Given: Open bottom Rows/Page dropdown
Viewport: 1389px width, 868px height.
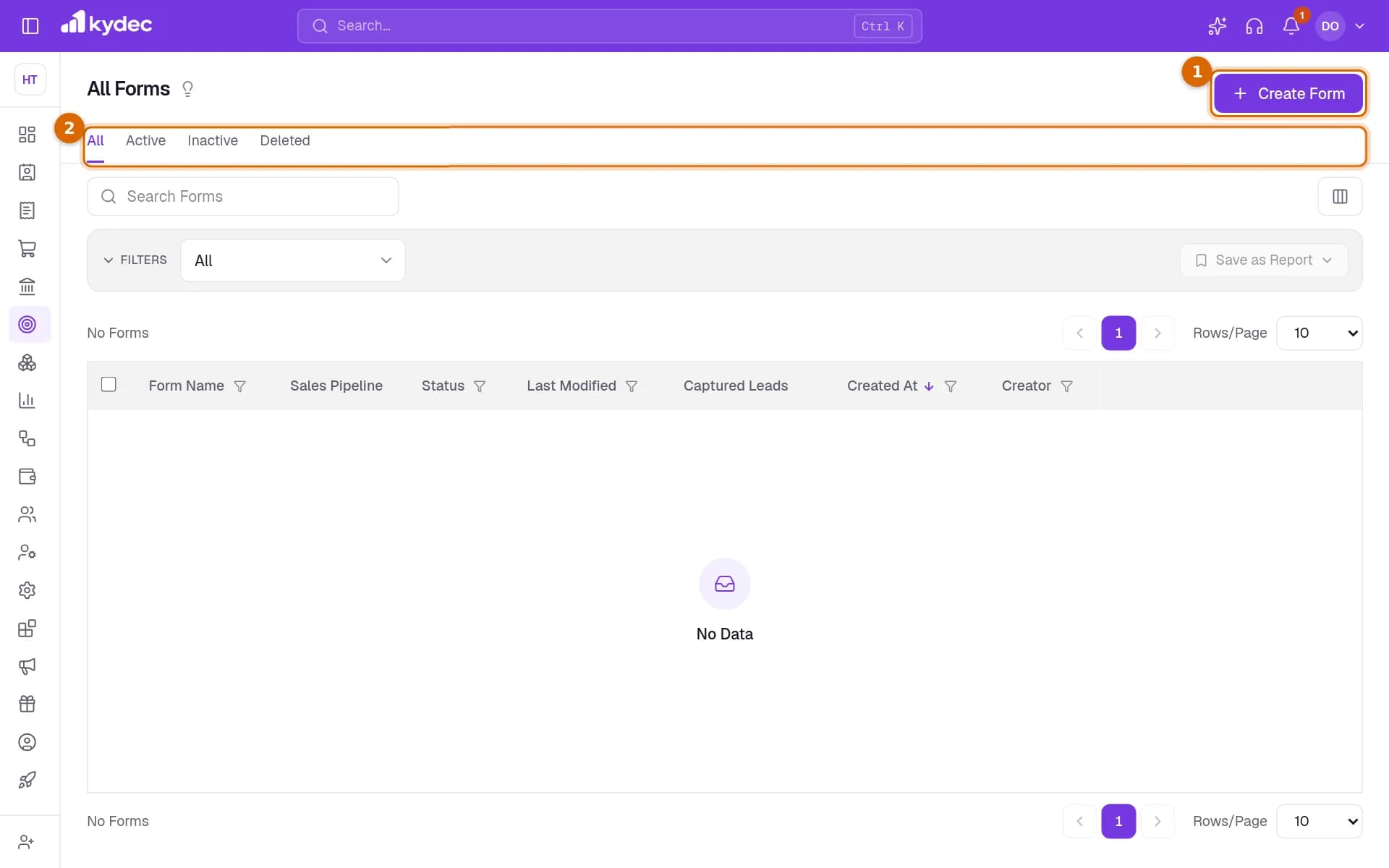Looking at the screenshot, I should click(x=1320, y=822).
